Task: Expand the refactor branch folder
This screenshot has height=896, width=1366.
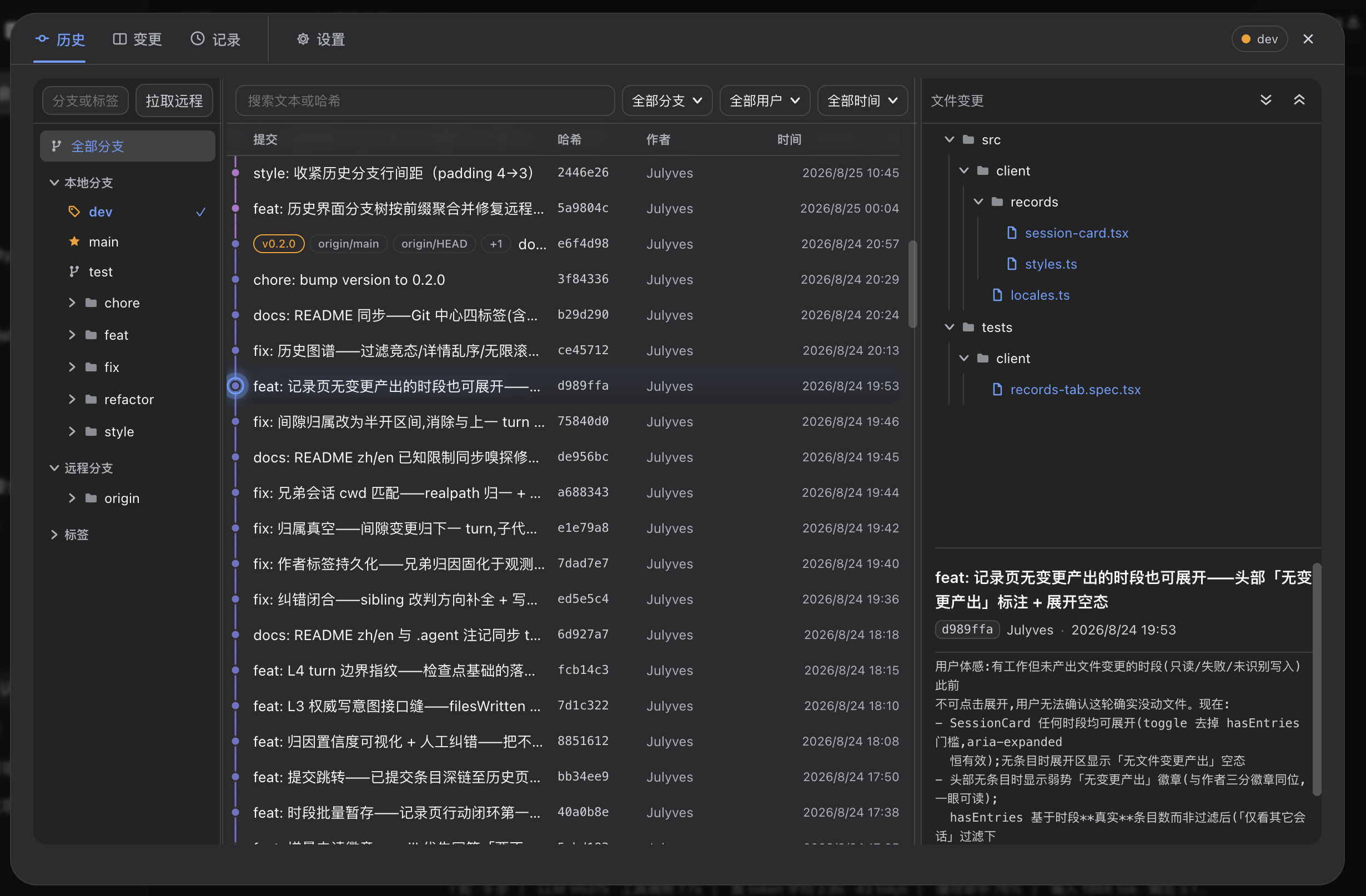Action: point(72,399)
